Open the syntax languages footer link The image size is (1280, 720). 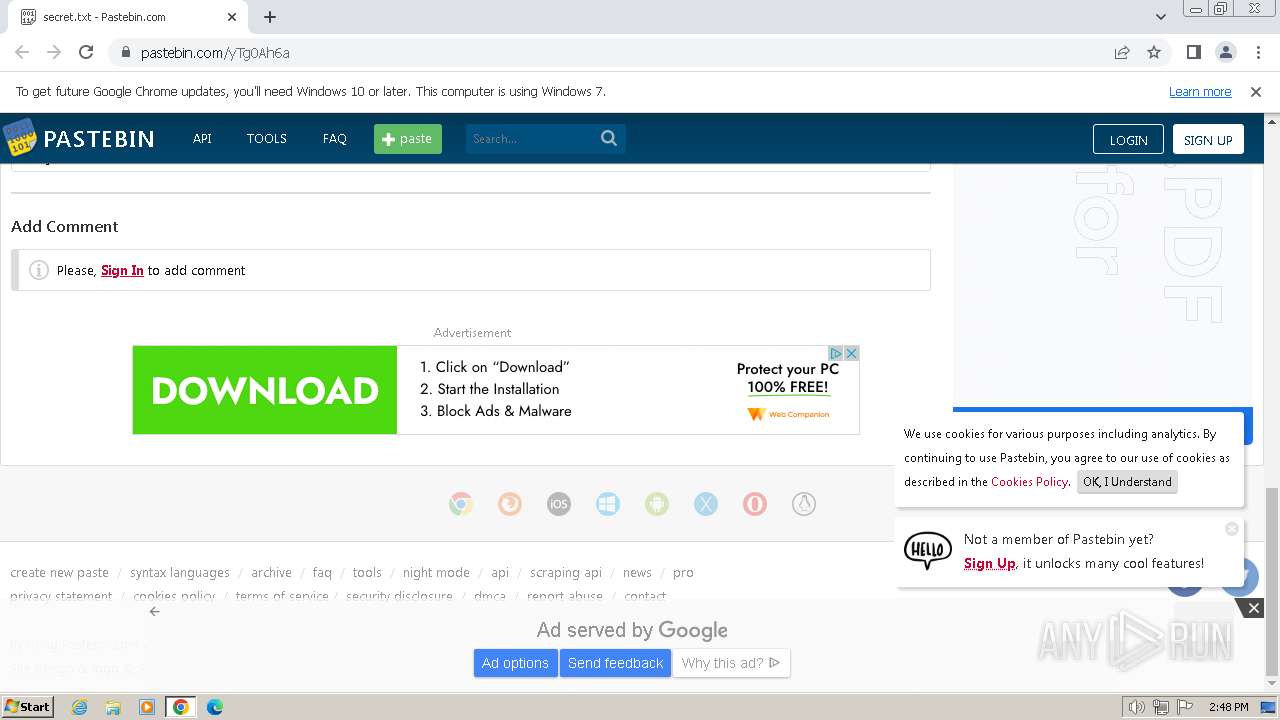point(180,572)
